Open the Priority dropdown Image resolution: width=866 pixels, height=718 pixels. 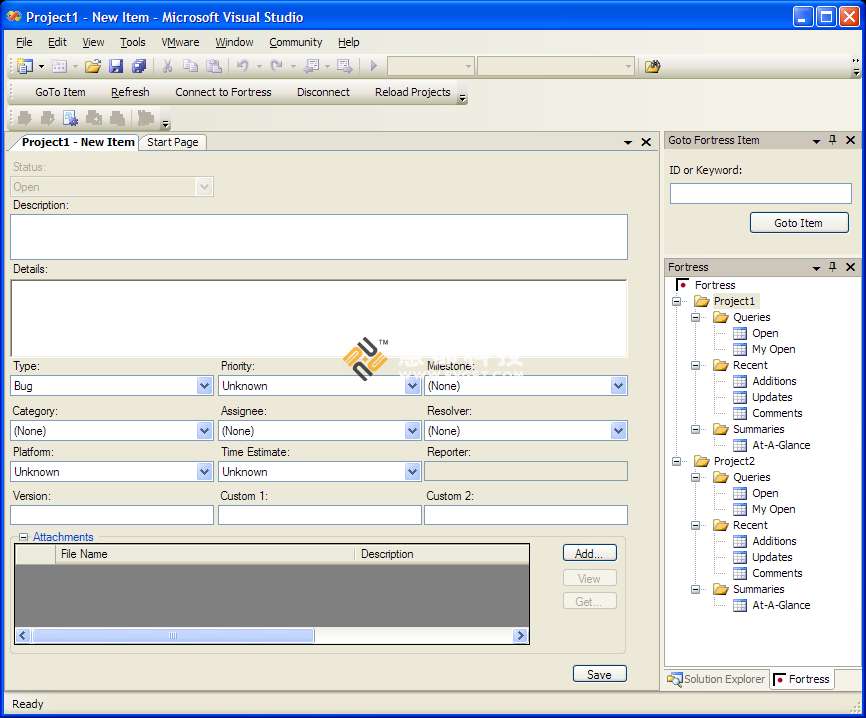click(x=412, y=386)
